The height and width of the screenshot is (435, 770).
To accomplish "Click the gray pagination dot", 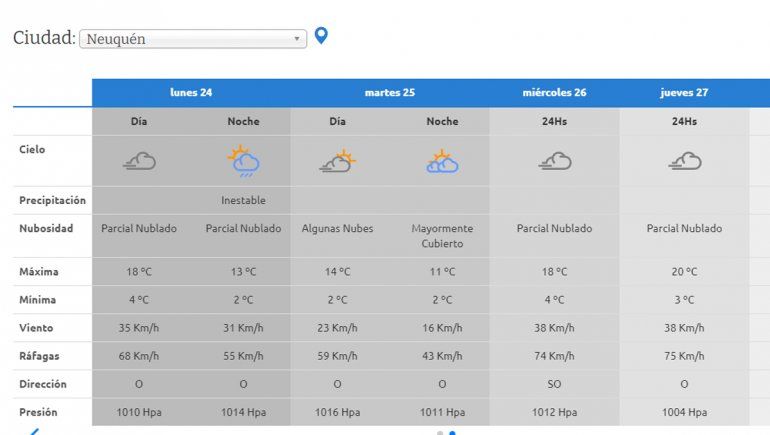I will coord(439,433).
